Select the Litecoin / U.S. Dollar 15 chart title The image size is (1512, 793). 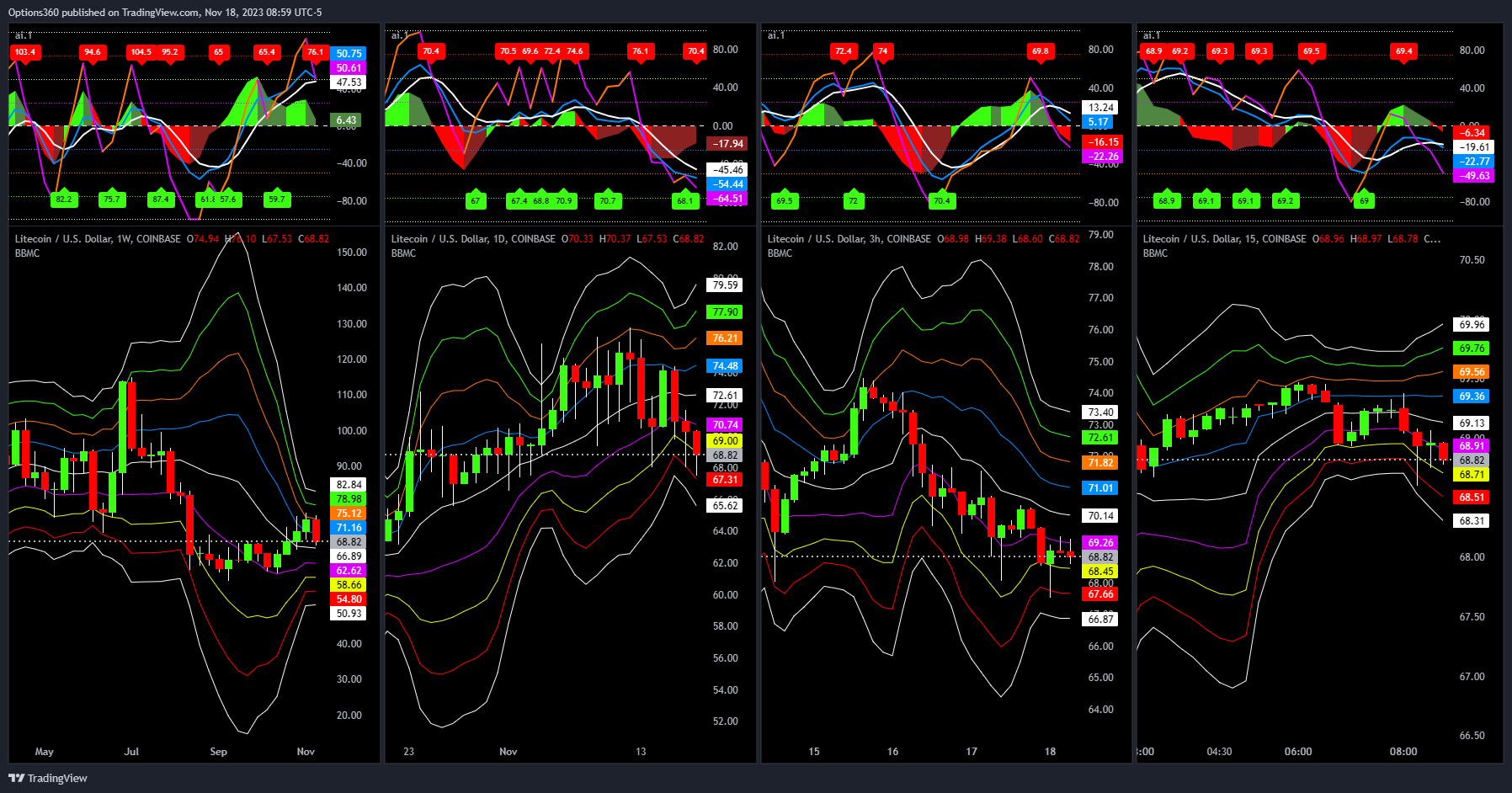1225,239
